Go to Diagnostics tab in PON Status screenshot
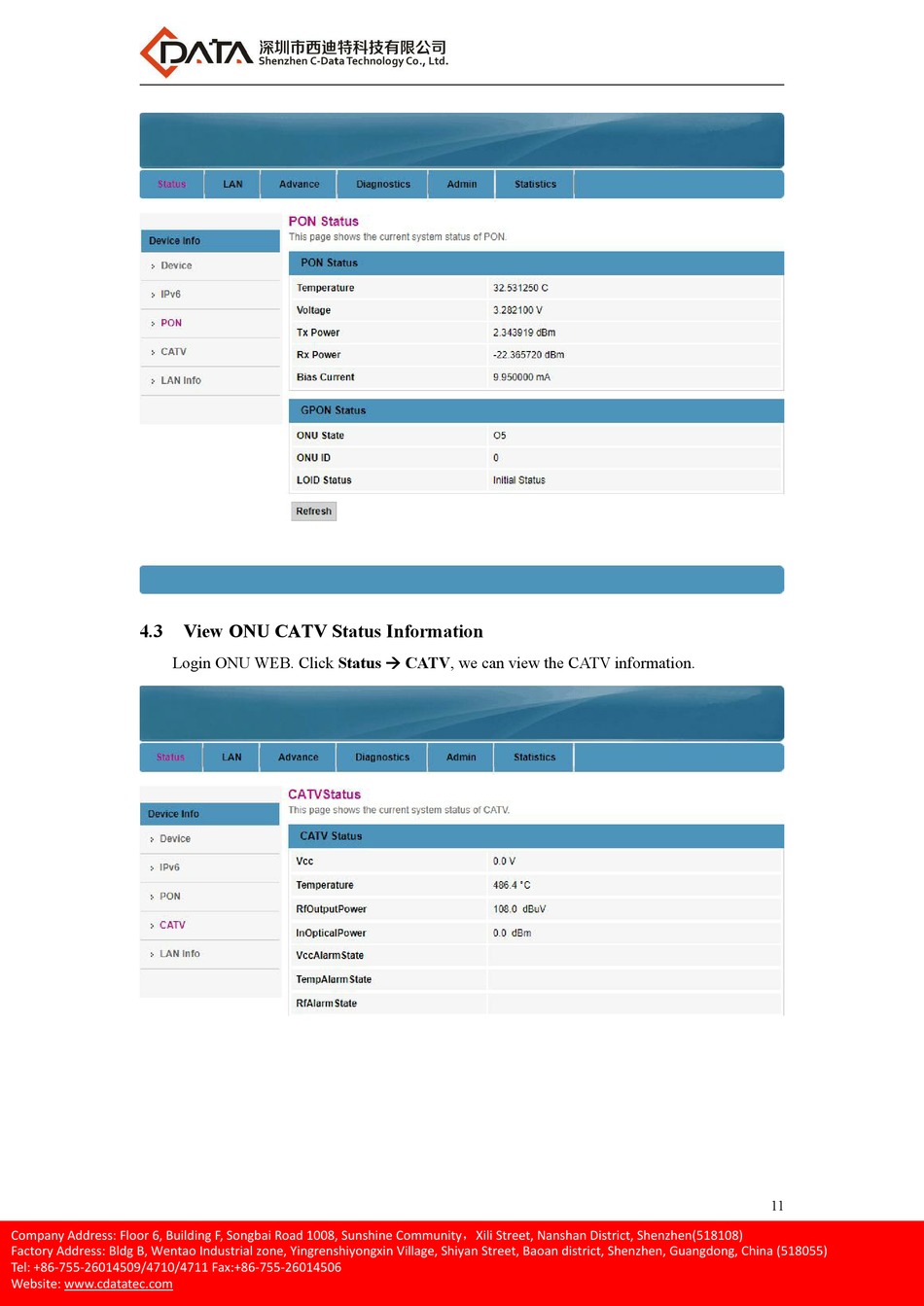Image resolution: width=924 pixels, height=1306 pixels. click(383, 184)
